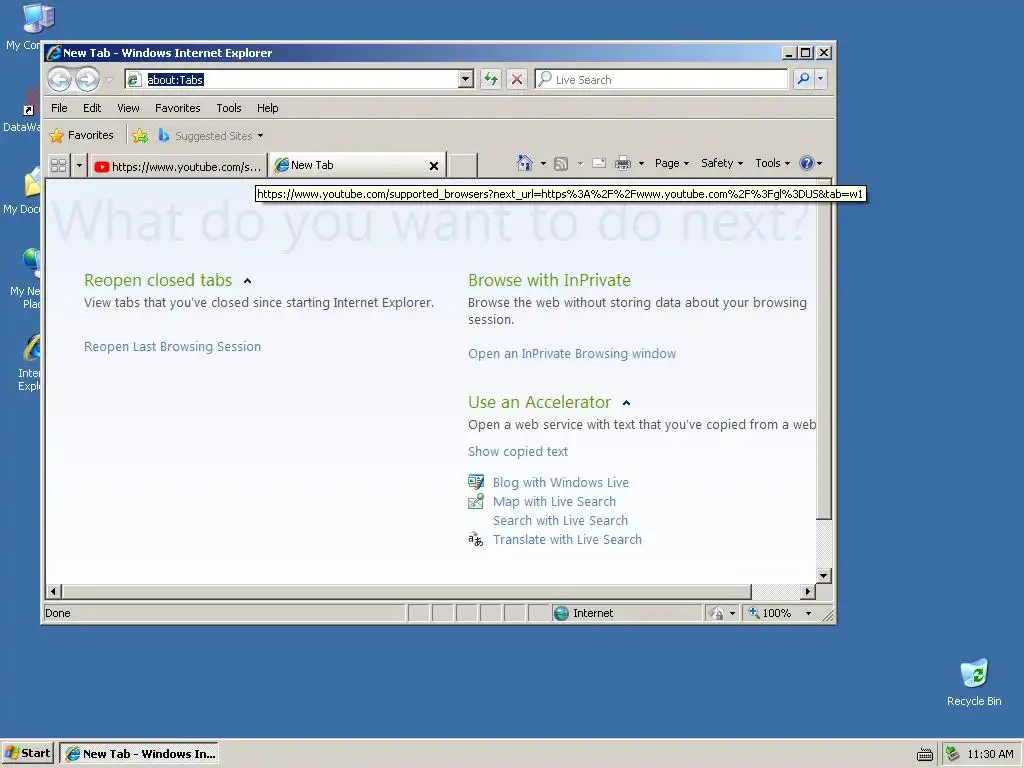Click the Windows Start button
This screenshot has height=768, width=1024.
27,754
